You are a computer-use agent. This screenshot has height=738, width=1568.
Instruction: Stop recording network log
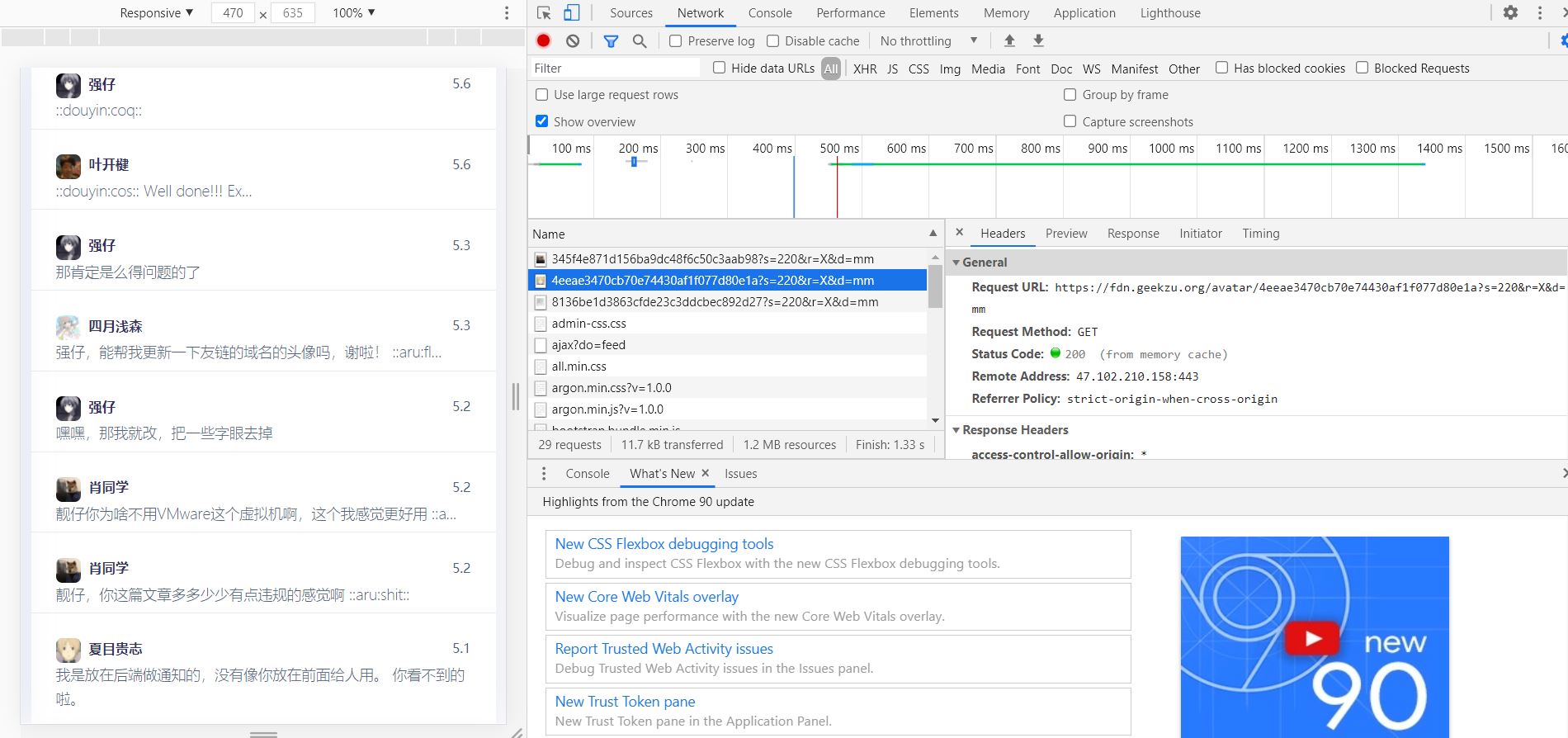click(x=543, y=40)
